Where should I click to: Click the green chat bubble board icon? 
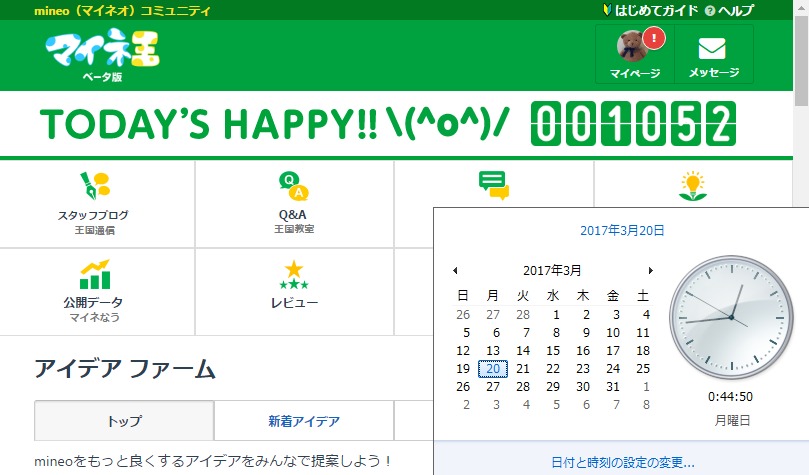coord(494,185)
